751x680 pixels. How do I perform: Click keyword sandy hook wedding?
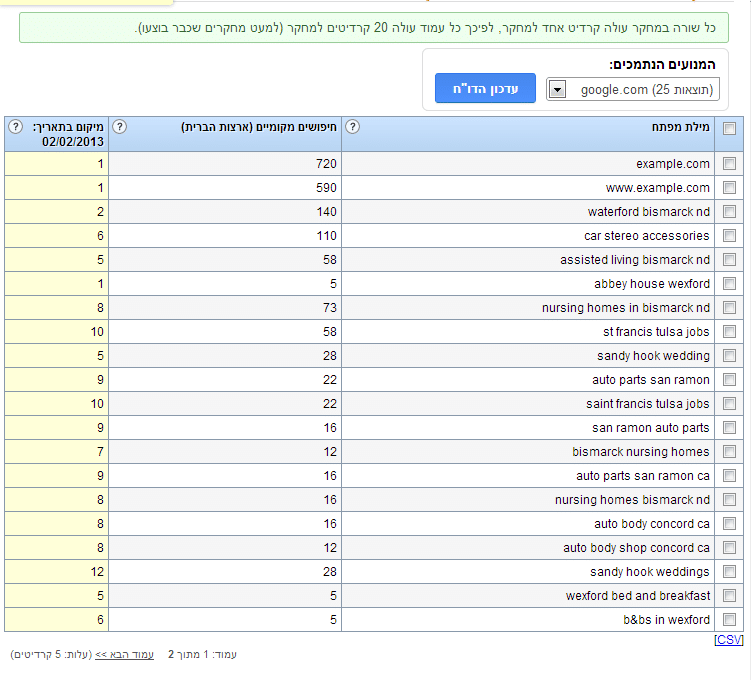653,355
